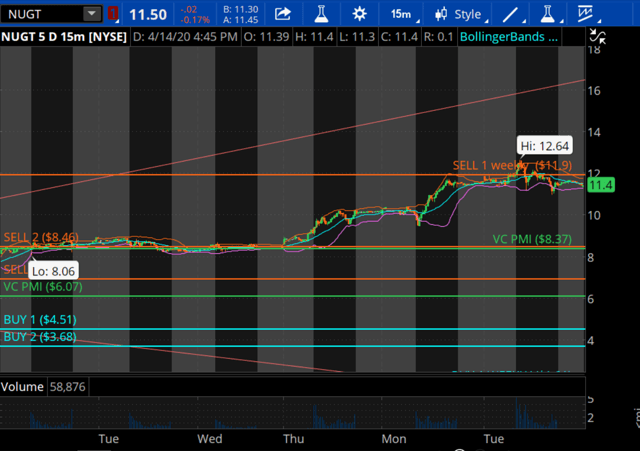Screen dimensions: 640x451
Task: Open the NUGT symbol dropdown arrow
Action: coord(92,14)
